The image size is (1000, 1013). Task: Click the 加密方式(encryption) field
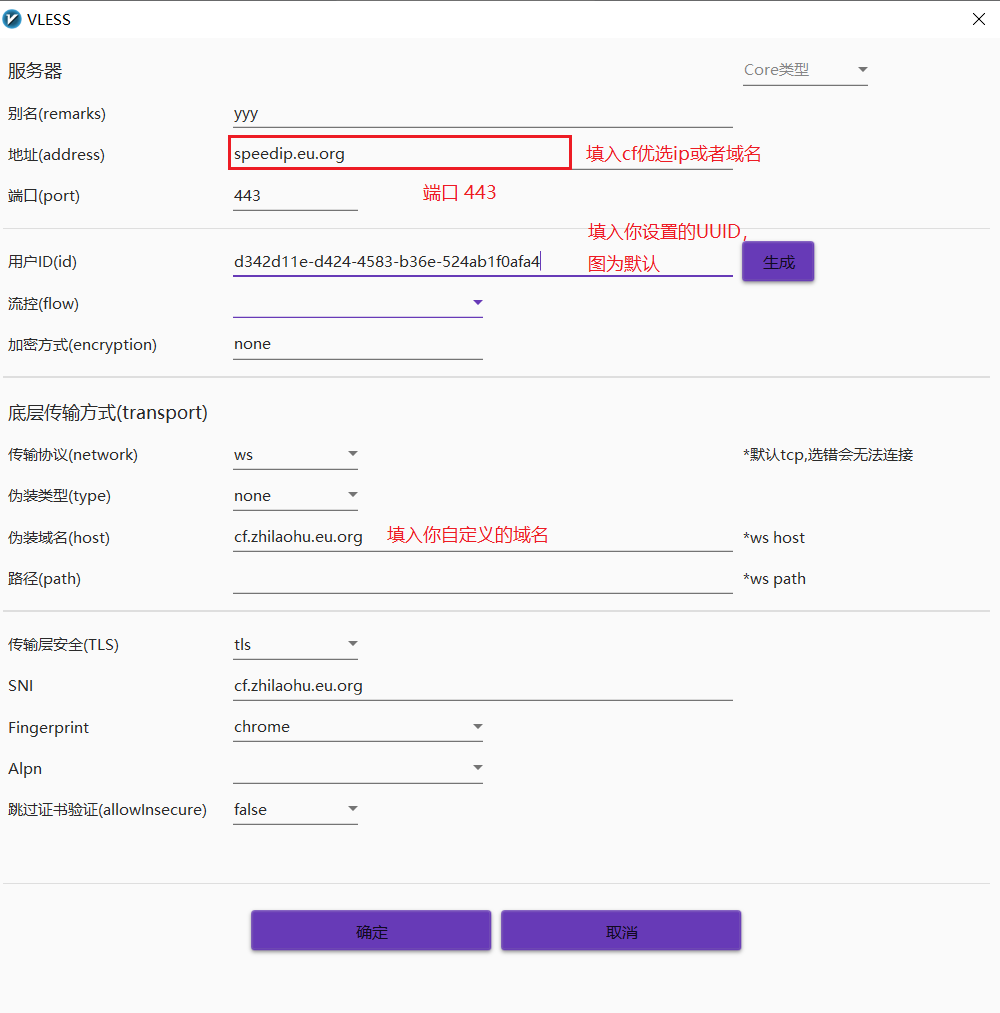357,344
